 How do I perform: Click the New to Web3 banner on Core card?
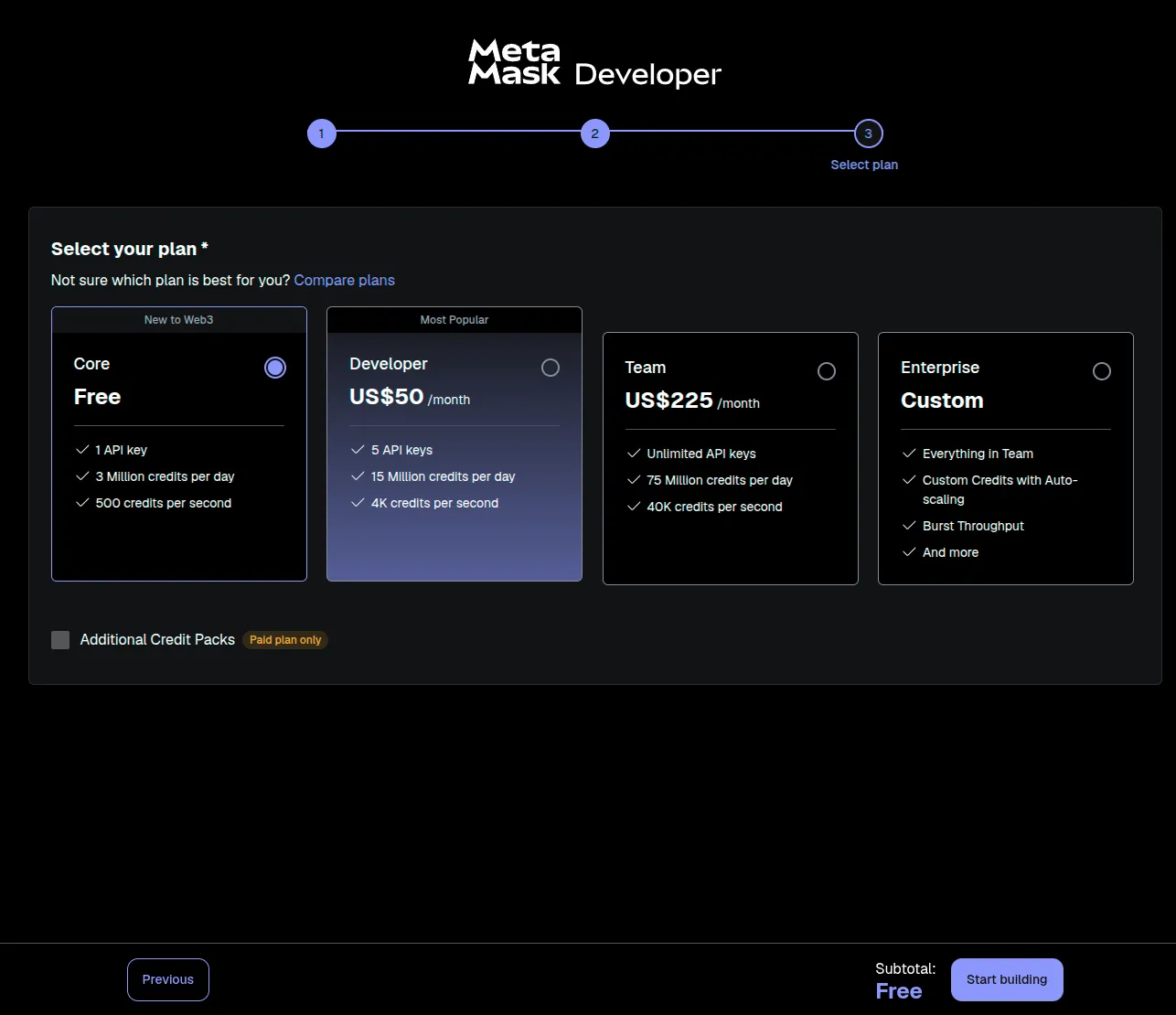(x=178, y=319)
